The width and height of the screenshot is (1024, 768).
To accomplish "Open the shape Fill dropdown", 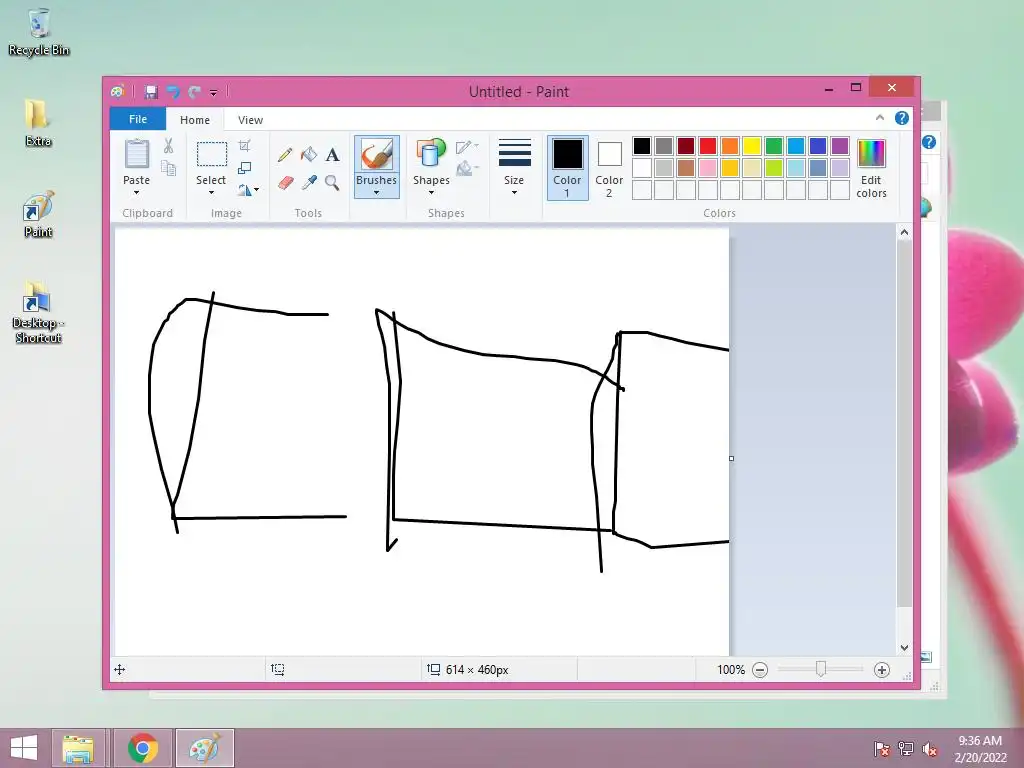I will [467, 169].
